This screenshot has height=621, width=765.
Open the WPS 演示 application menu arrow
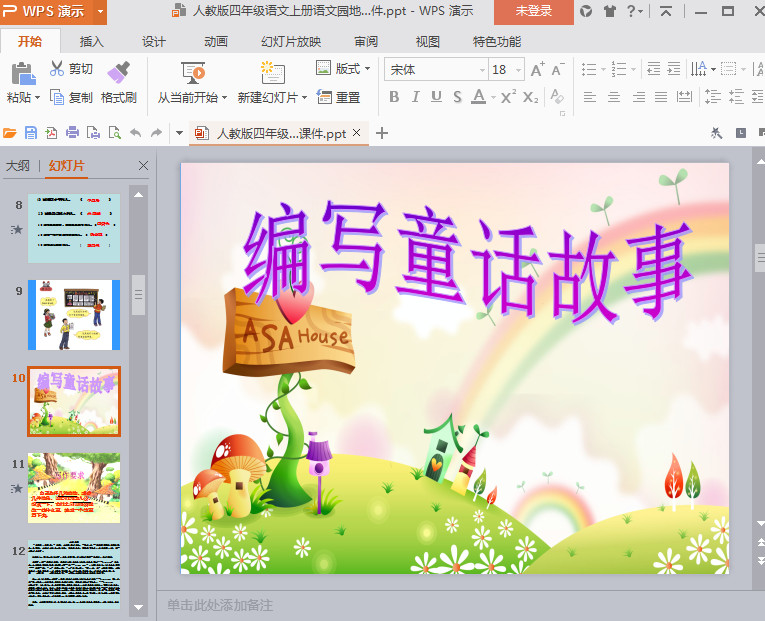click(x=100, y=10)
